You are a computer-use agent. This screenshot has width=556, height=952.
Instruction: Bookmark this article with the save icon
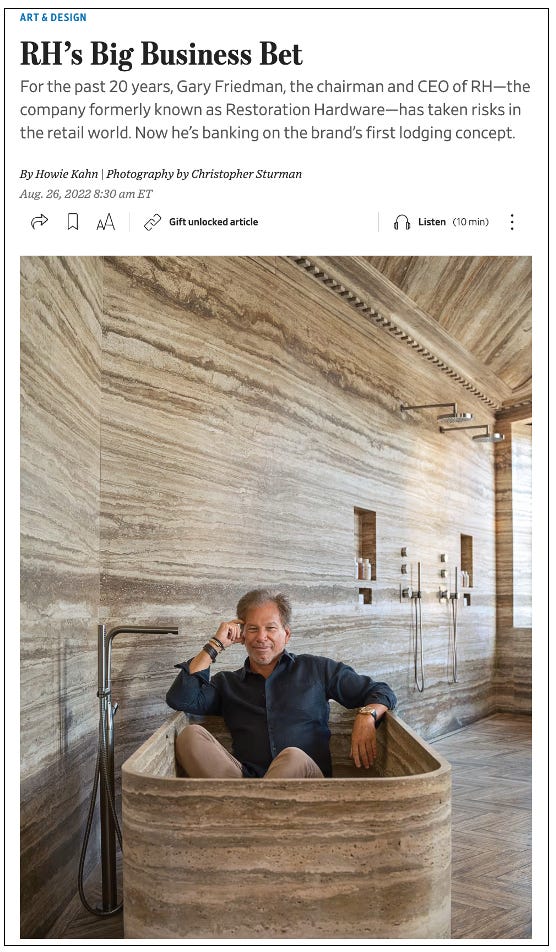coord(73,222)
